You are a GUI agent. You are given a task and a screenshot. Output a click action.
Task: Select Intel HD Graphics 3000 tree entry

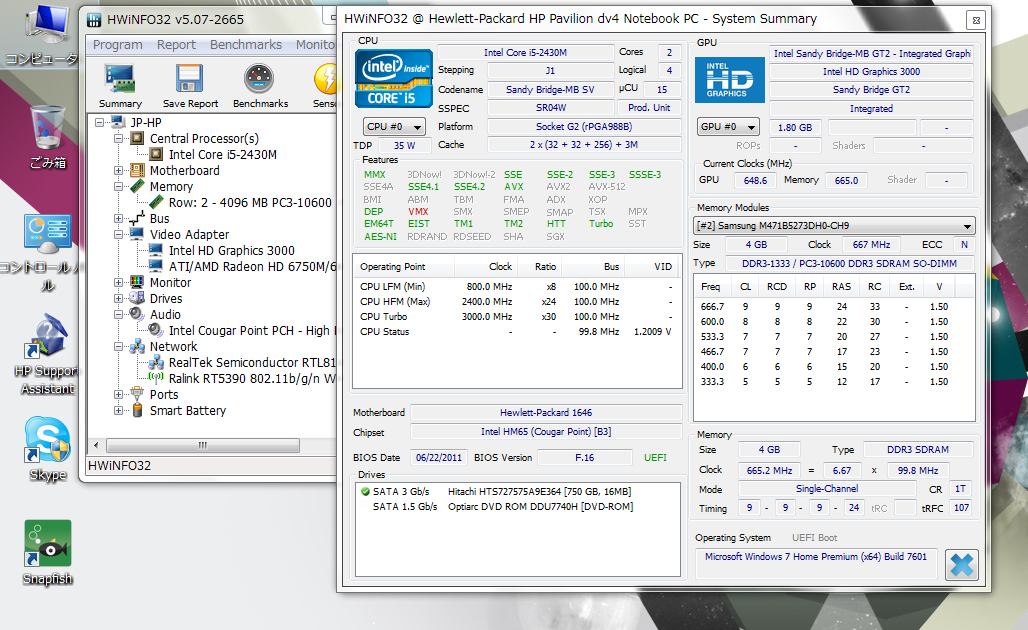[231, 250]
